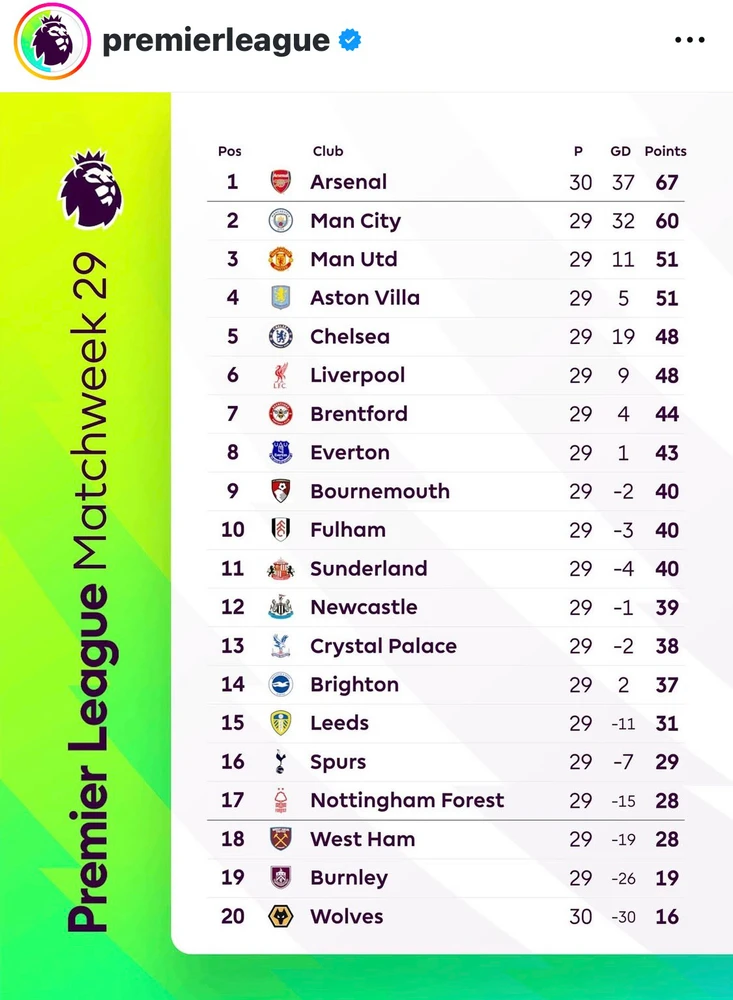Click the three-dot more options button
733x1000 pixels.
690,41
